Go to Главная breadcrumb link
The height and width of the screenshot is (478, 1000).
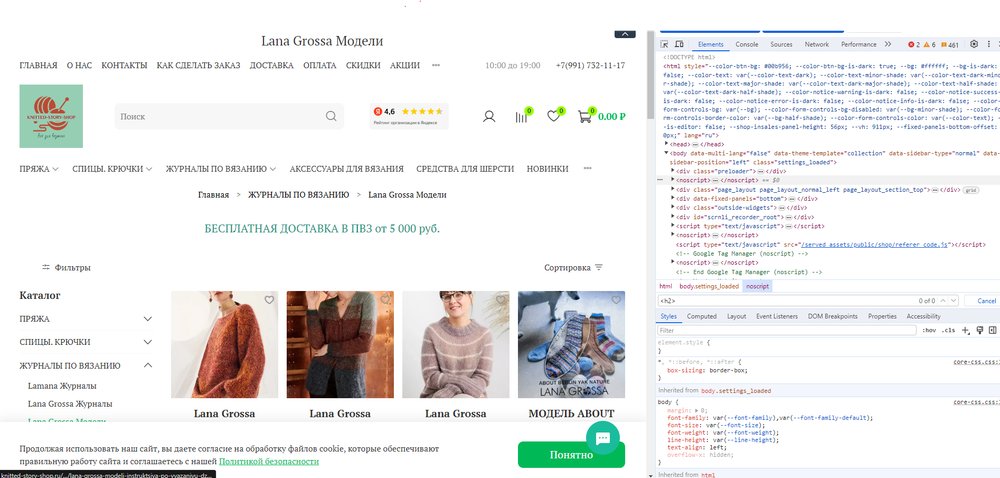click(213, 194)
